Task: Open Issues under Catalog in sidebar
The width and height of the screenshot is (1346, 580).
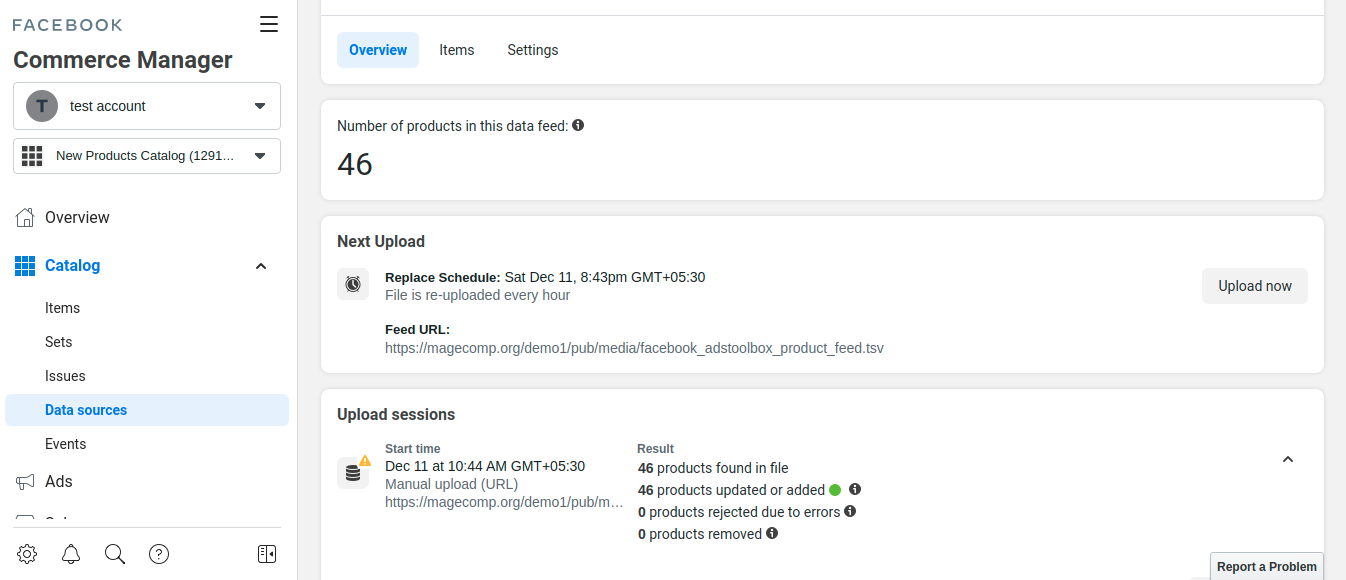Action: [65, 376]
